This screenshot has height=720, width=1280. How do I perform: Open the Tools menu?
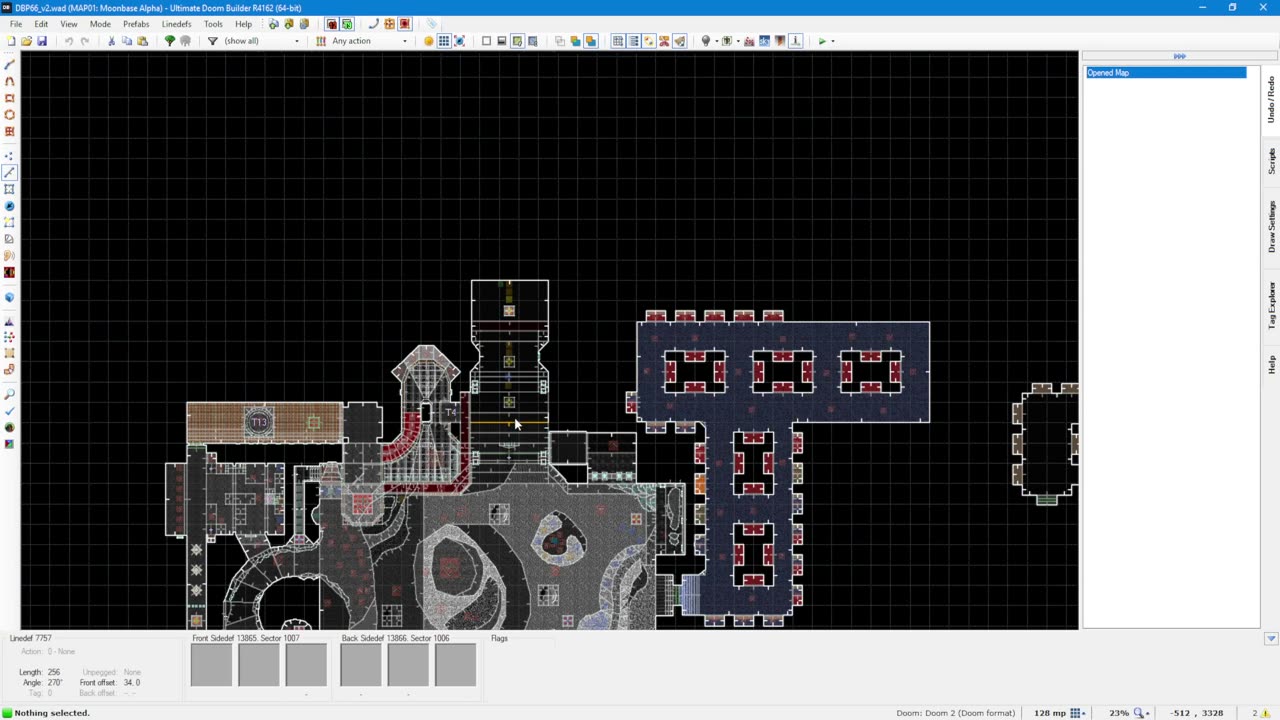(213, 24)
